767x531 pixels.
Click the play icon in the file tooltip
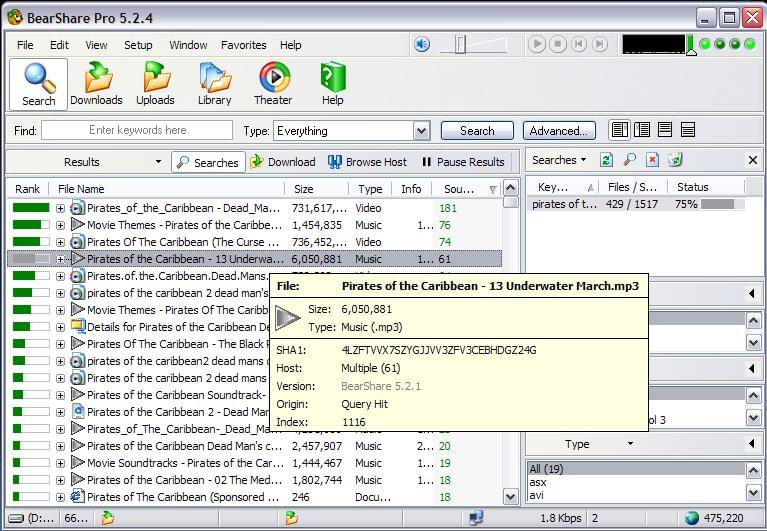[x=288, y=318]
